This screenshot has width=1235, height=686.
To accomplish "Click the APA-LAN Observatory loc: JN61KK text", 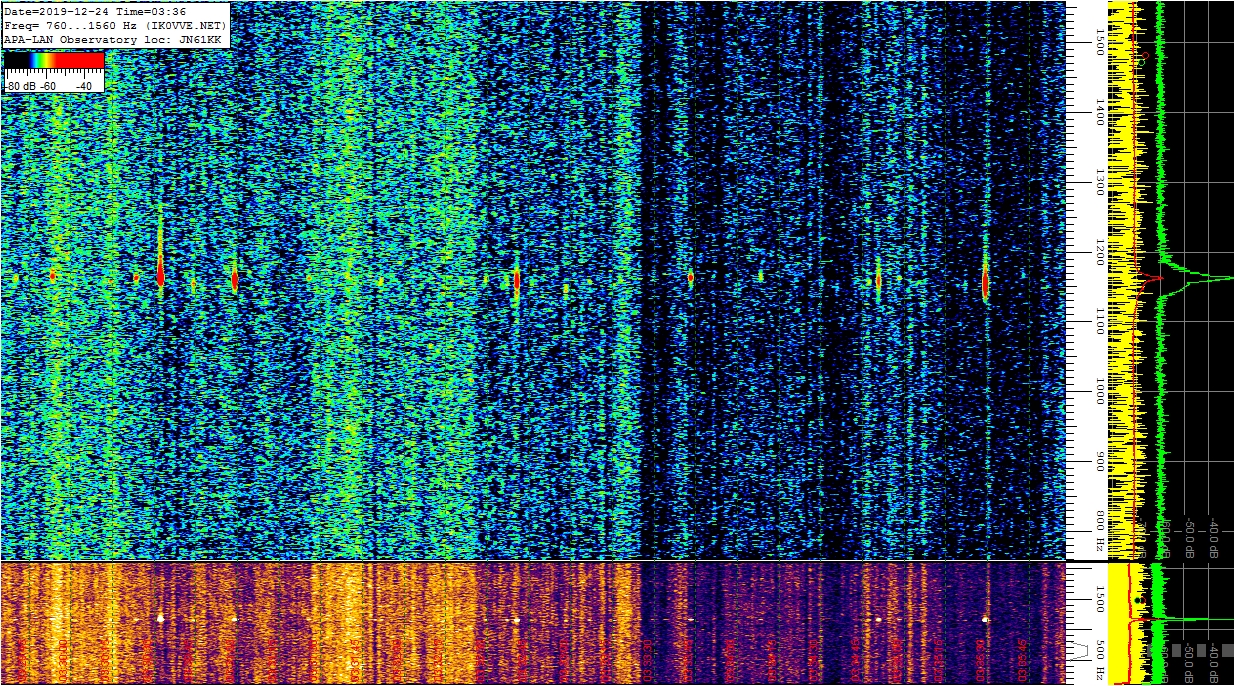I will (x=113, y=39).
